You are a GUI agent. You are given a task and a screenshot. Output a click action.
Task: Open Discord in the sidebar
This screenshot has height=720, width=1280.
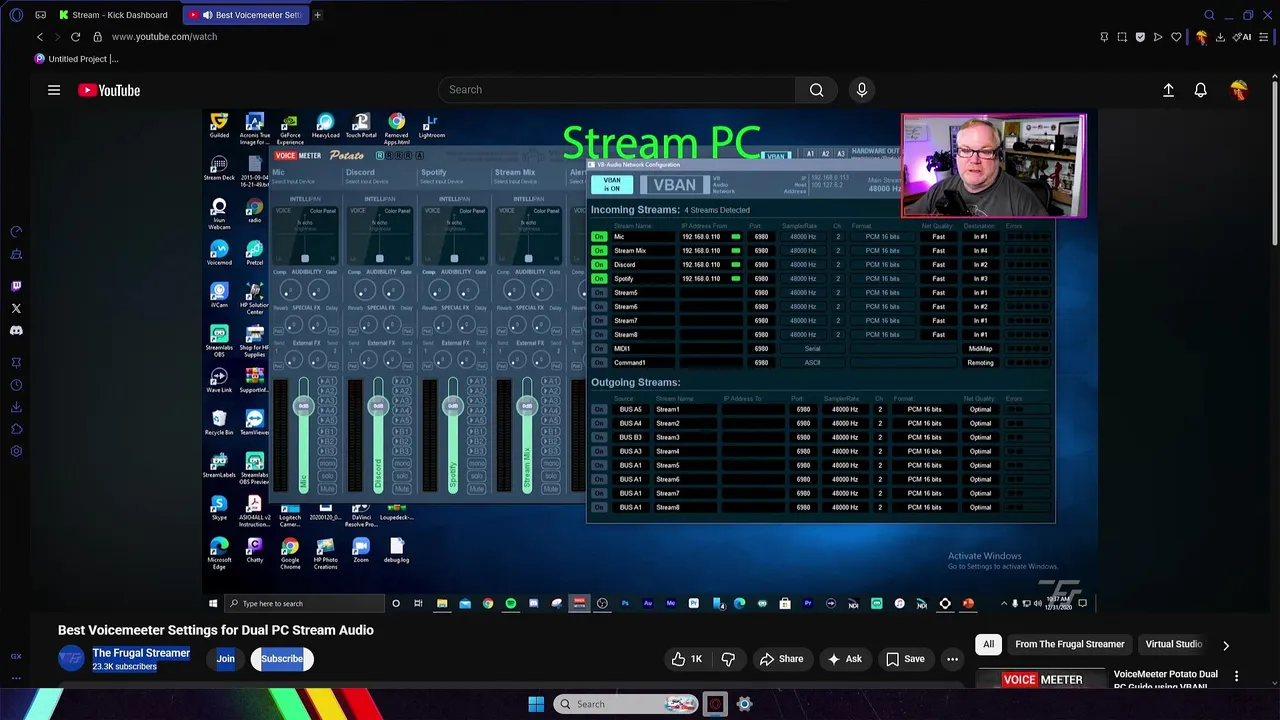coord(16,330)
